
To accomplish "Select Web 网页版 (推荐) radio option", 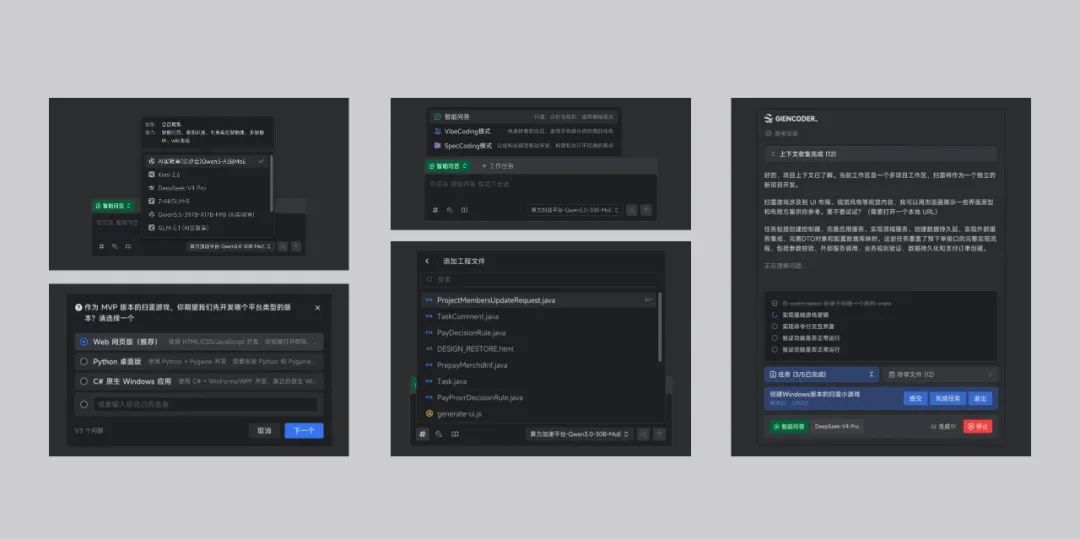I will [x=84, y=341].
